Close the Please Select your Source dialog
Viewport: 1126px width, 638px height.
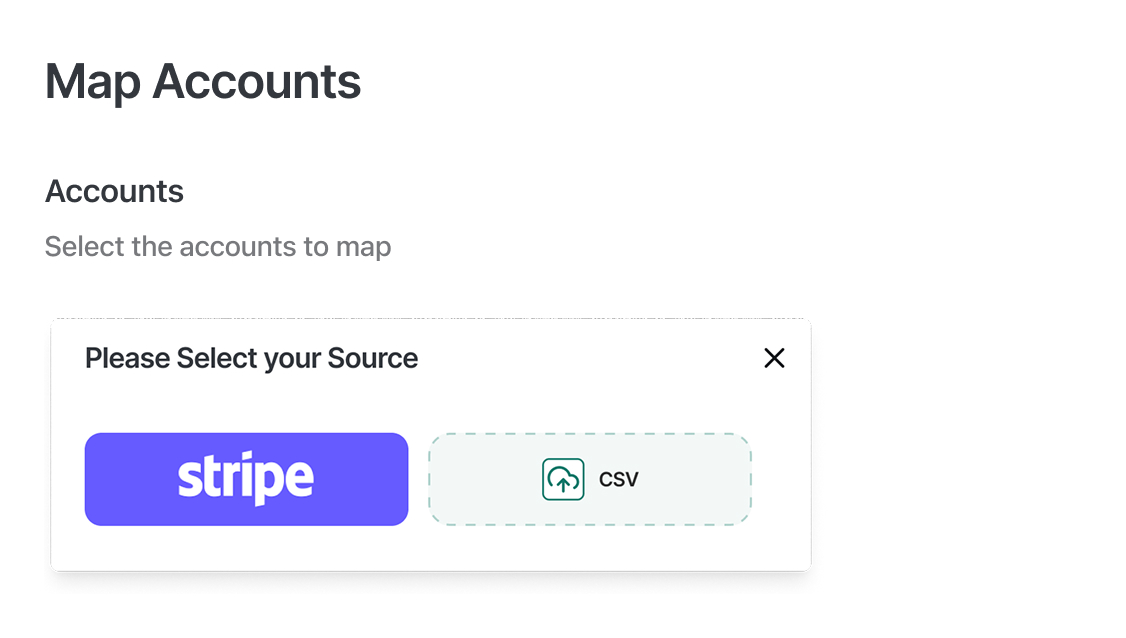[x=774, y=358]
